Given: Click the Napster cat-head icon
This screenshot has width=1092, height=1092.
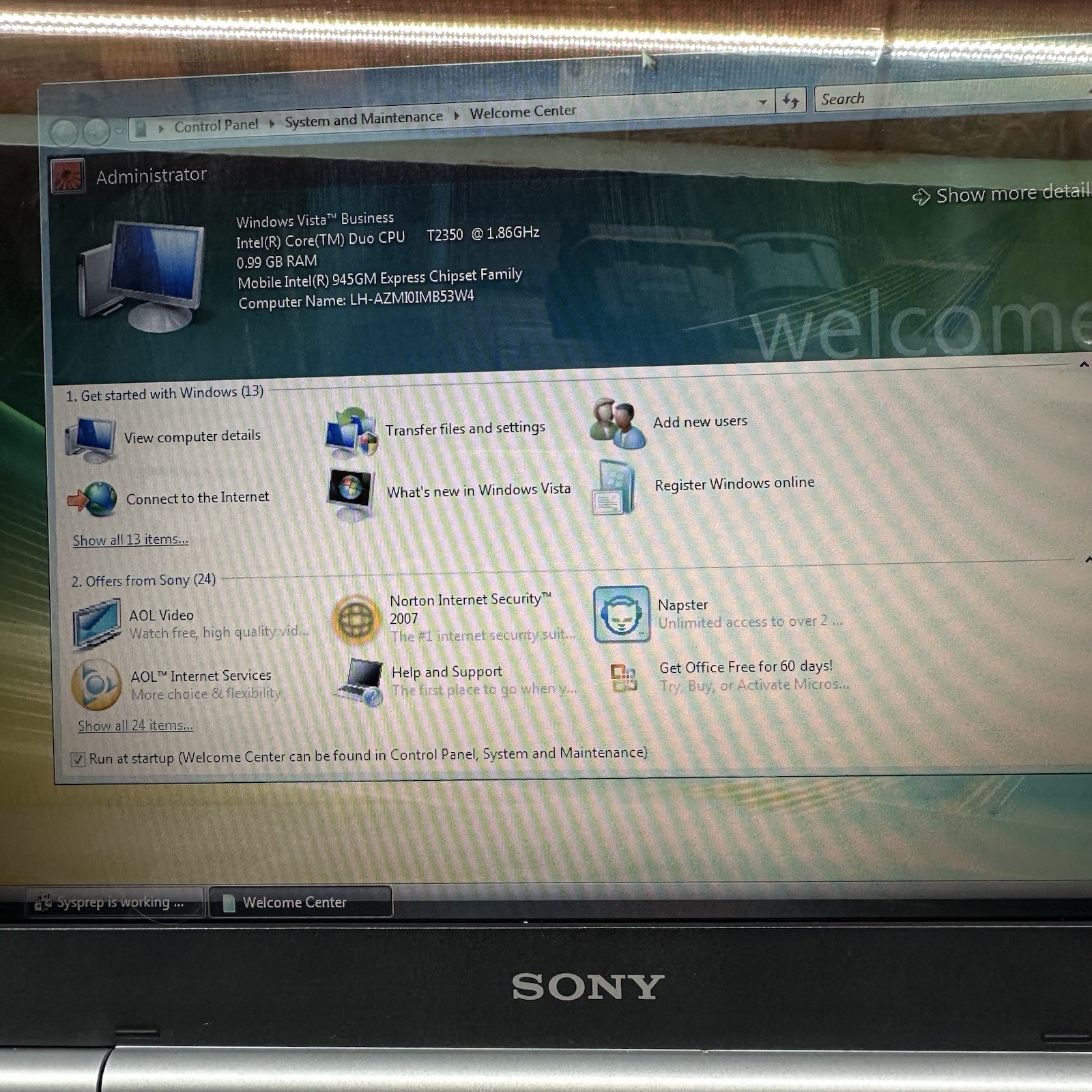Looking at the screenshot, I should (x=621, y=614).
